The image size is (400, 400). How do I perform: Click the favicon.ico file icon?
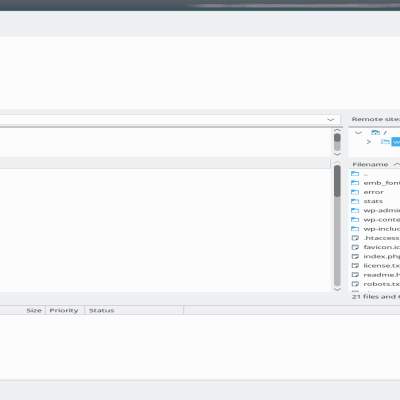tap(355, 247)
